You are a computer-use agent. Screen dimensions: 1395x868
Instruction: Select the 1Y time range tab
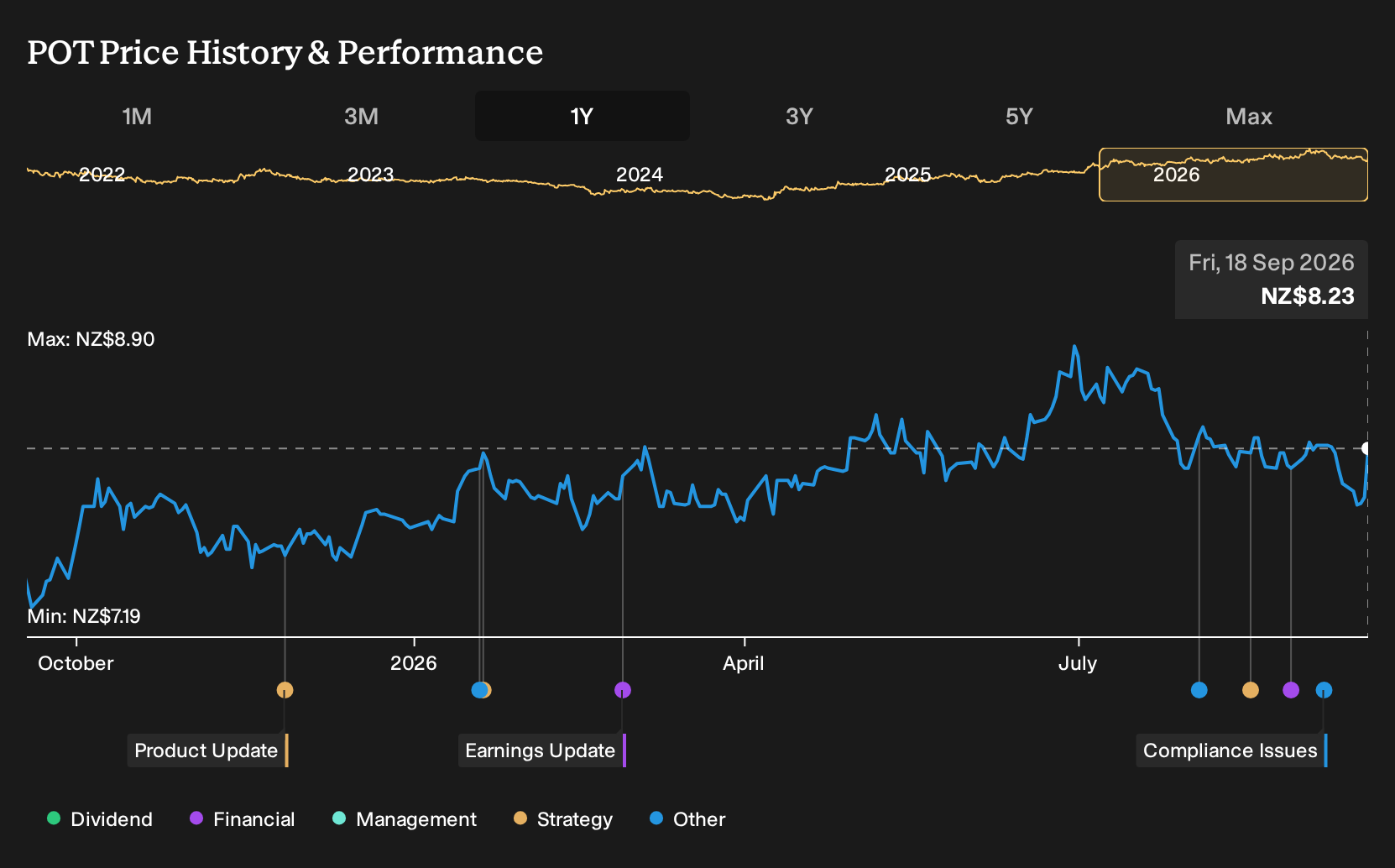(x=583, y=116)
